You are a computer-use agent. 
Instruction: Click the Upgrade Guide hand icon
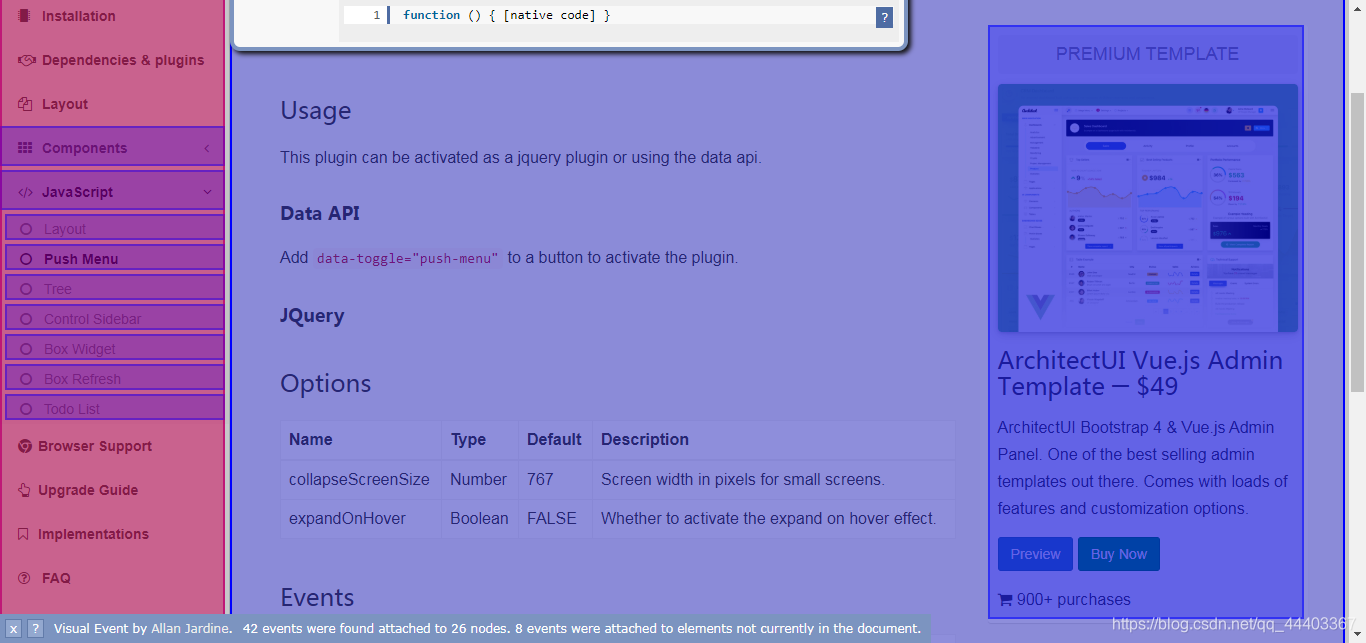[x=25, y=490]
